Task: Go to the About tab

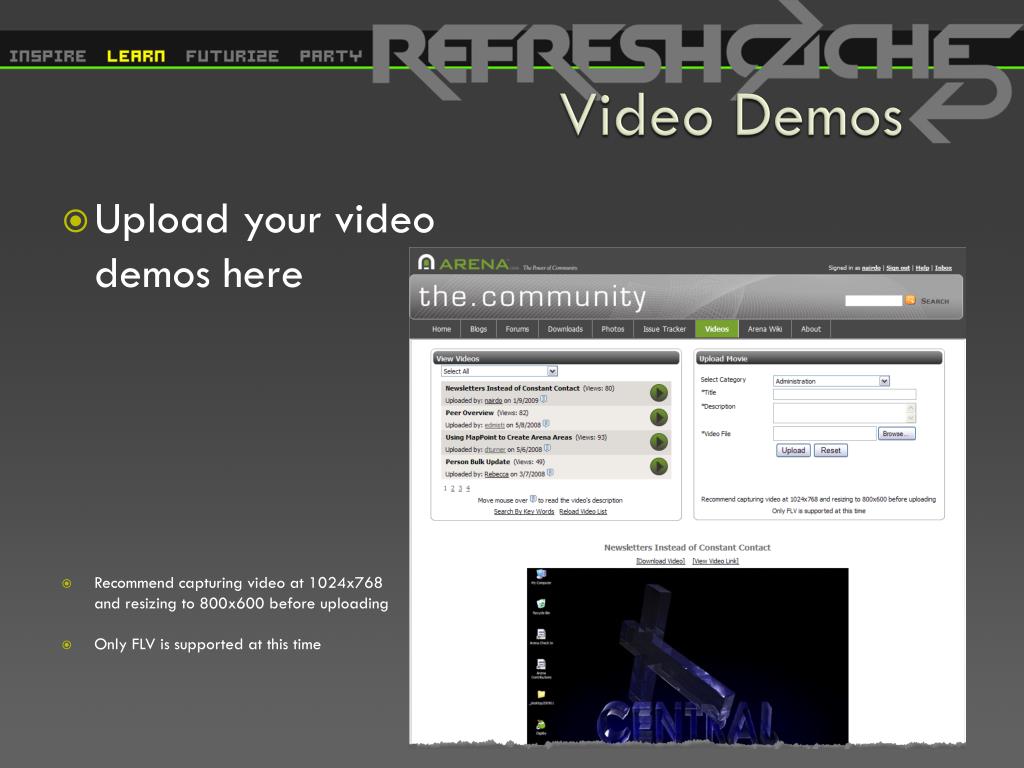Action: coord(810,329)
